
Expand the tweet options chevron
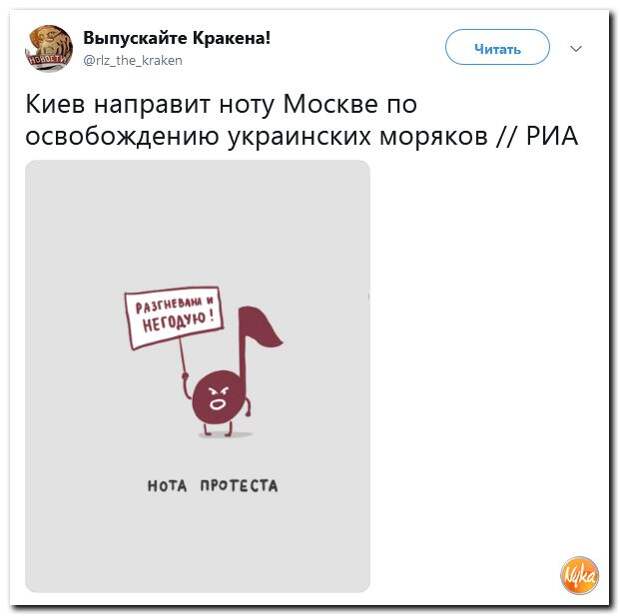[x=576, y=49]
